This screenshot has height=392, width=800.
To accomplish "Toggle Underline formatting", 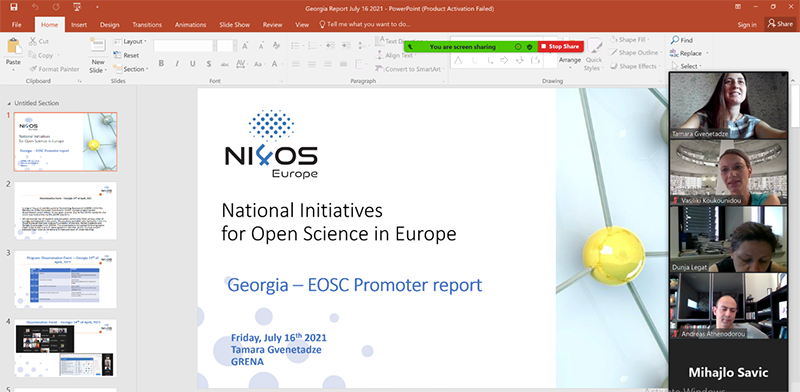I will (x=193, y=64).
